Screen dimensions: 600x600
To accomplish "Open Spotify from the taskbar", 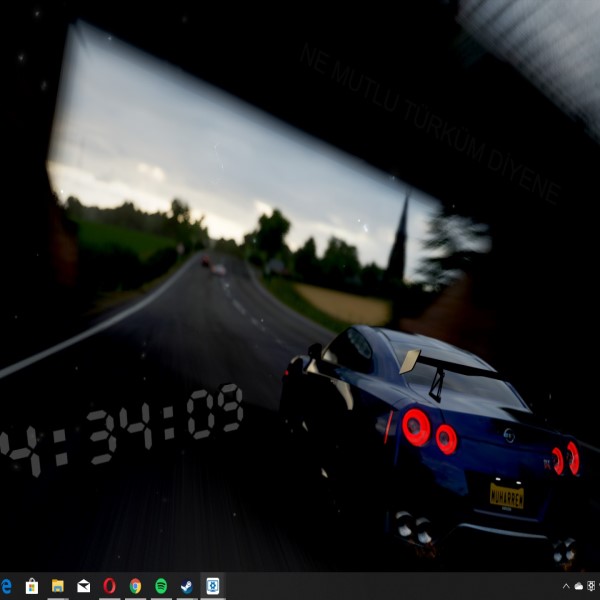I will [161, 586].
